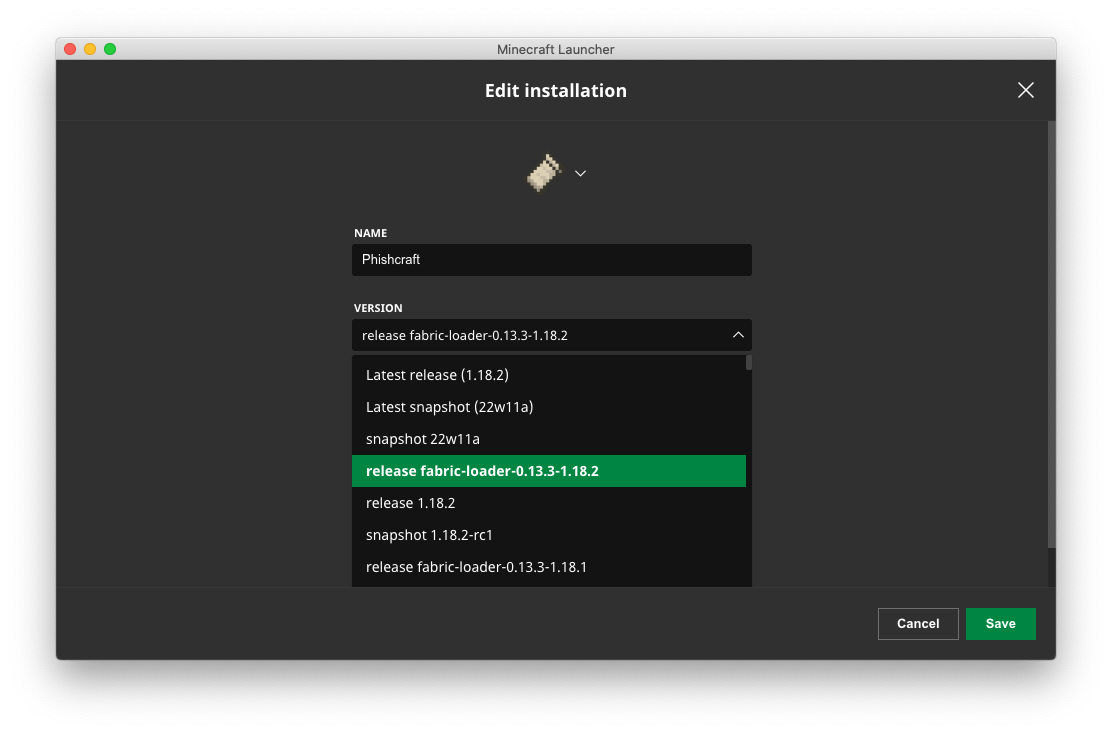Click the paper installation icon

pyautogui.click(x=544, y=173)
